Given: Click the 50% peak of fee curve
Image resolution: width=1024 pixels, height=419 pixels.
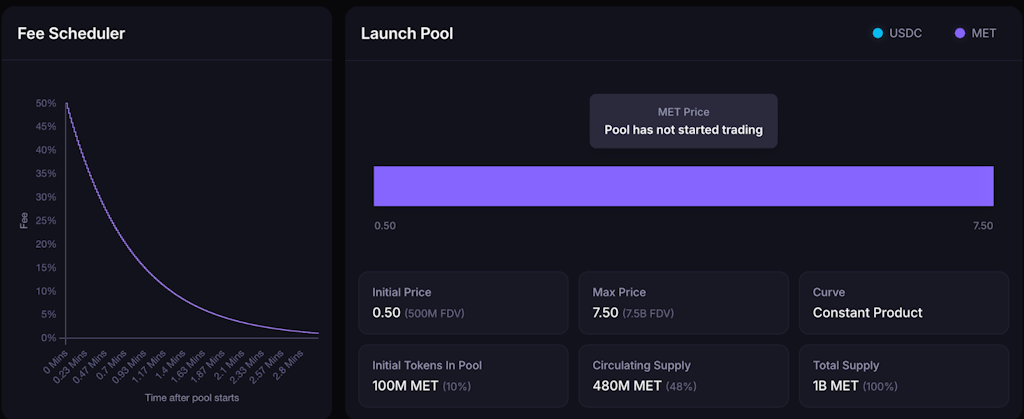Looking at the screenshot, I should [67, 104].
